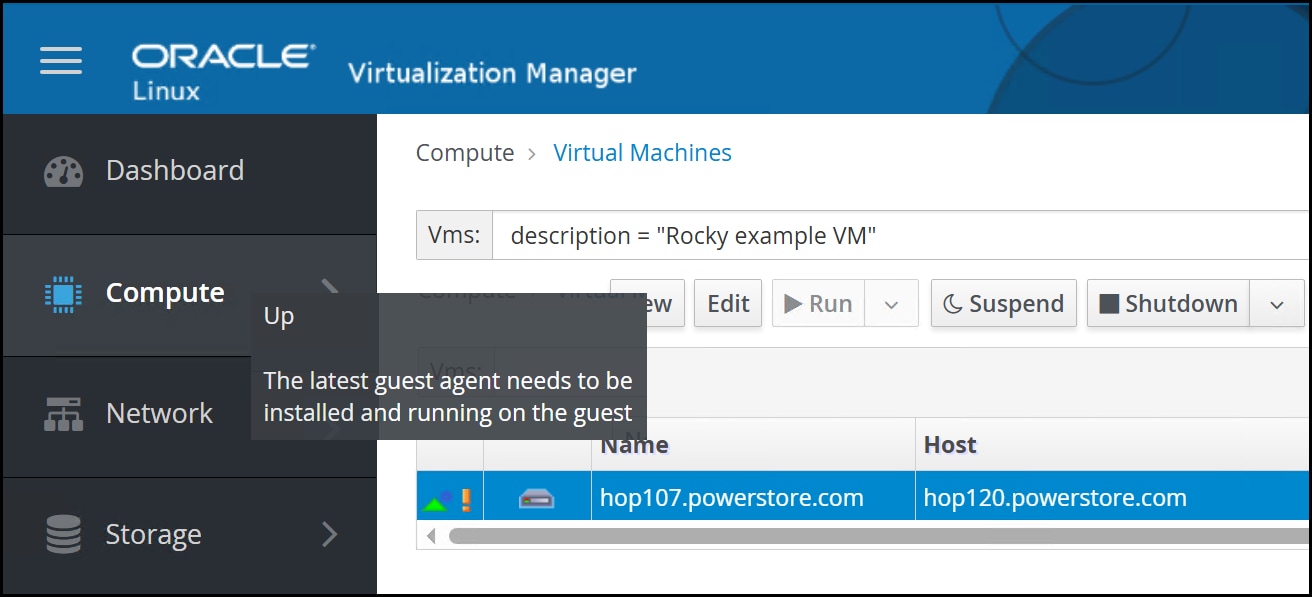The image size is (1312, 597).
Task: Open the Compute menu item
Action: (x=190, y=293)
